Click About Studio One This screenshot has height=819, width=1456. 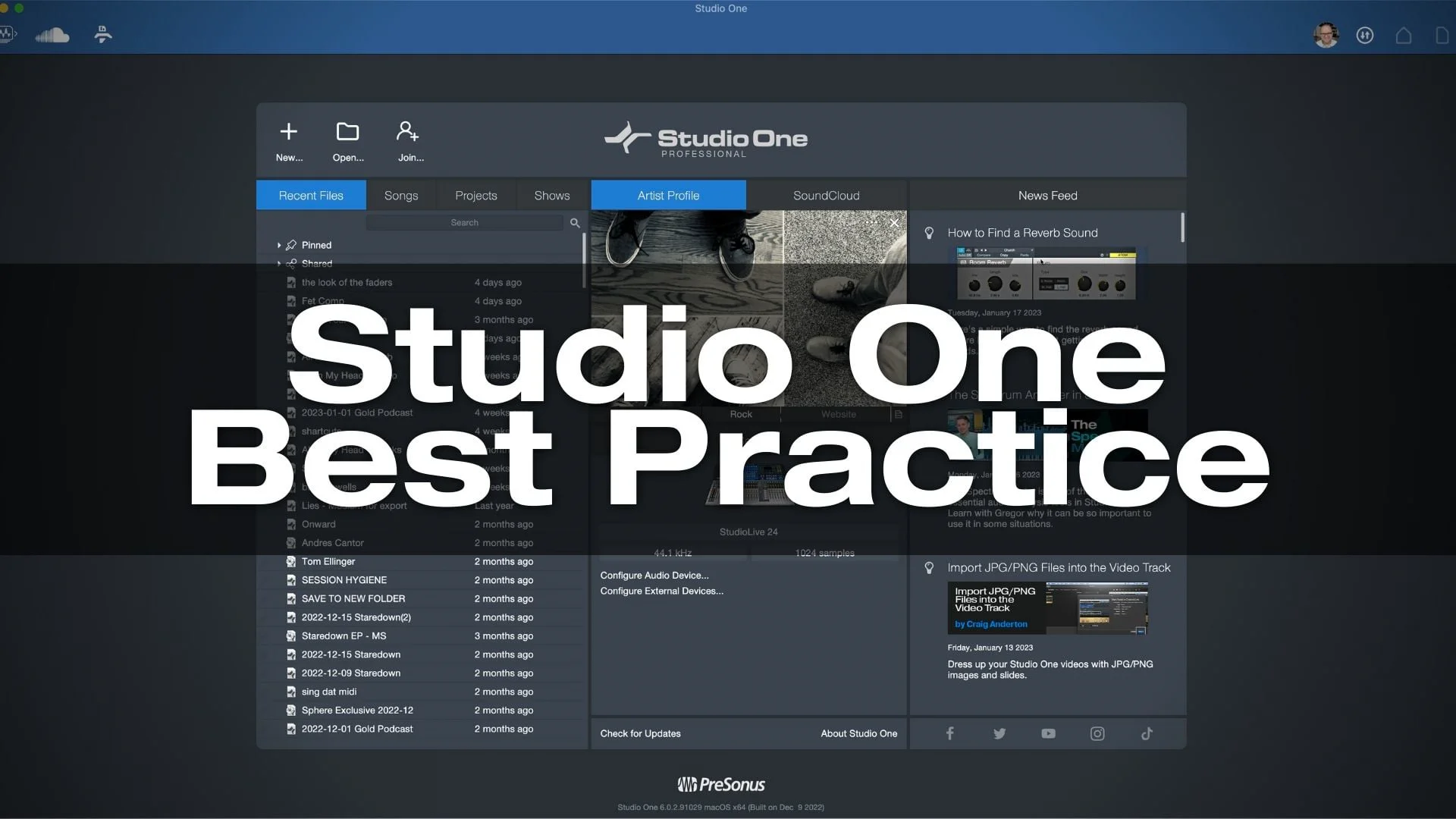tap(858, 733)
